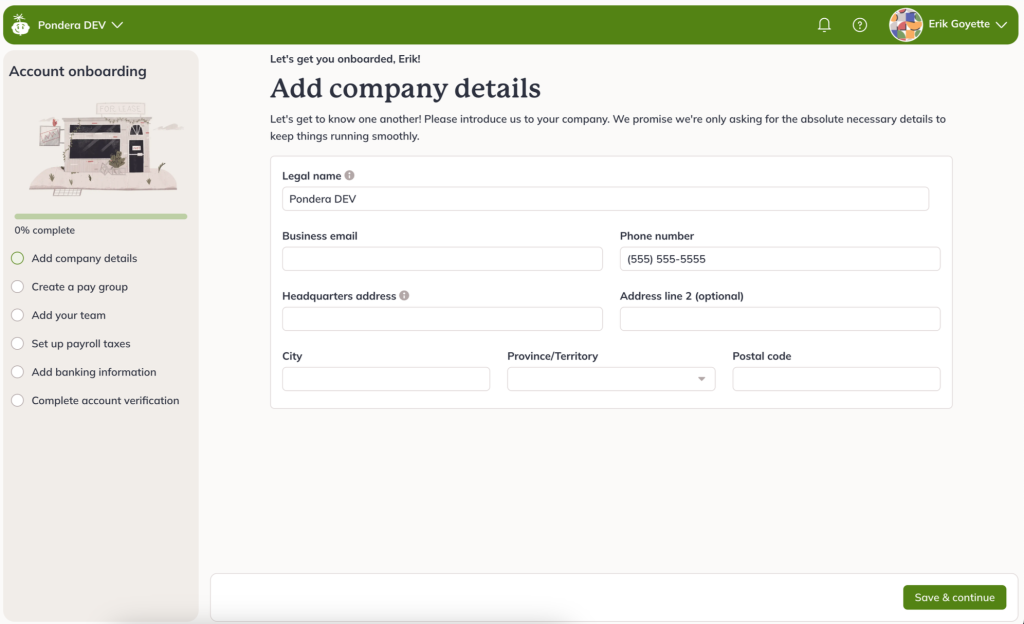Select the Add company details step circle
The width and height of the screenshot is (1024, 624).
pos(17,258)
